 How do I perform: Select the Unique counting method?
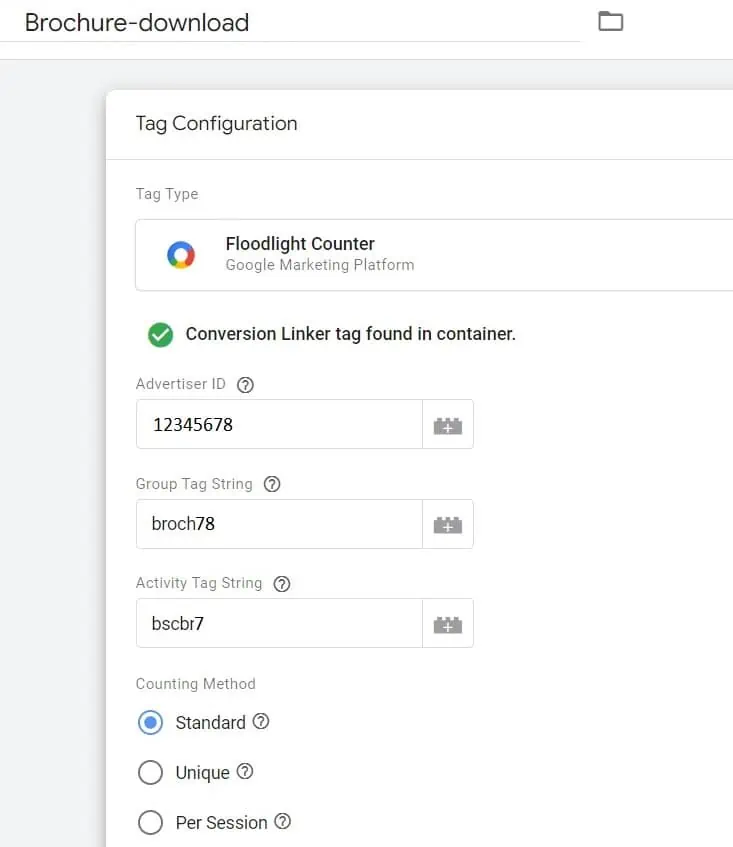coord(150,773)
